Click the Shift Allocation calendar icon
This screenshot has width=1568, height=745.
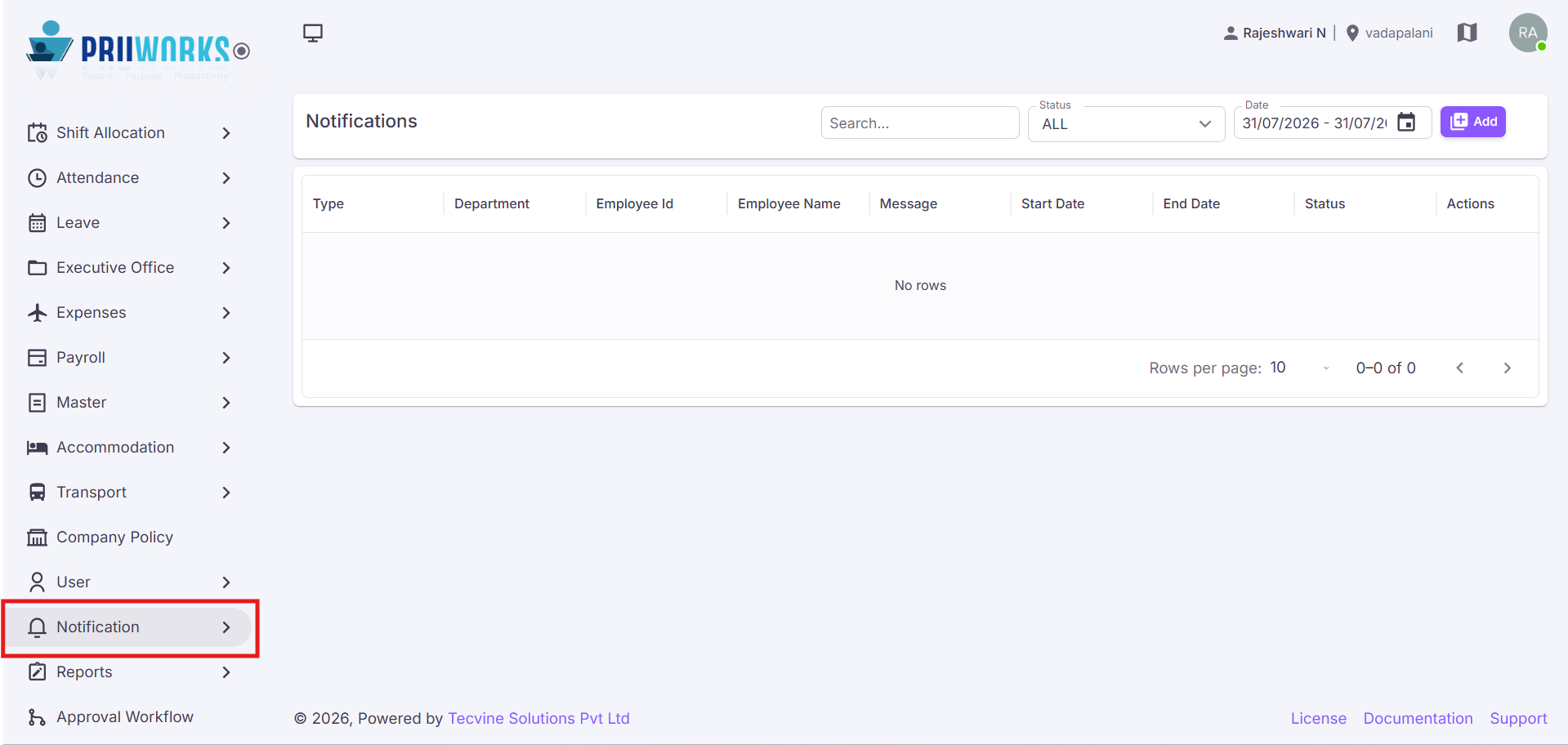pyautogui.click(x=38, y=132)
